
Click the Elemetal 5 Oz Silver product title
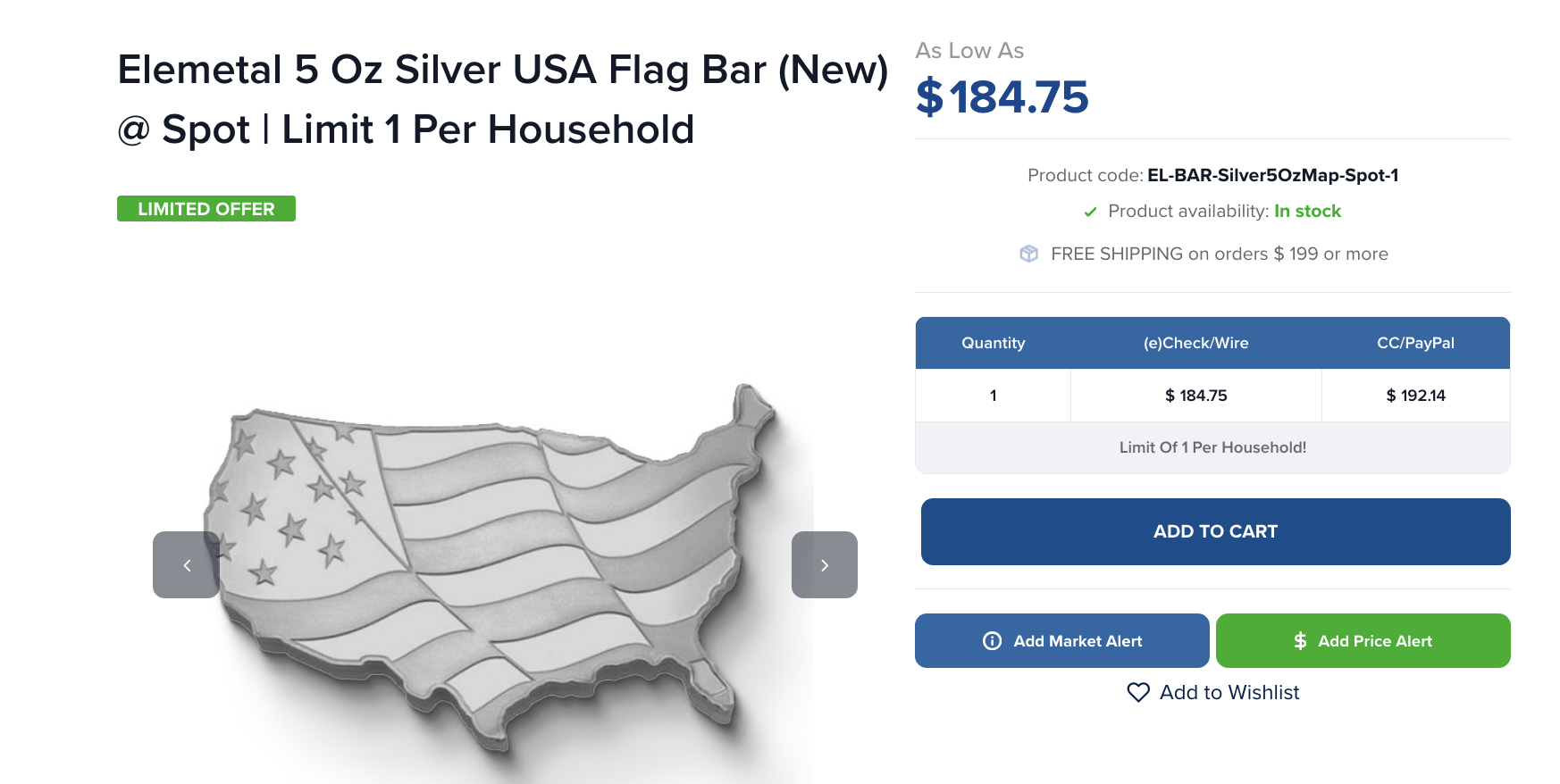tap(503, 99)
